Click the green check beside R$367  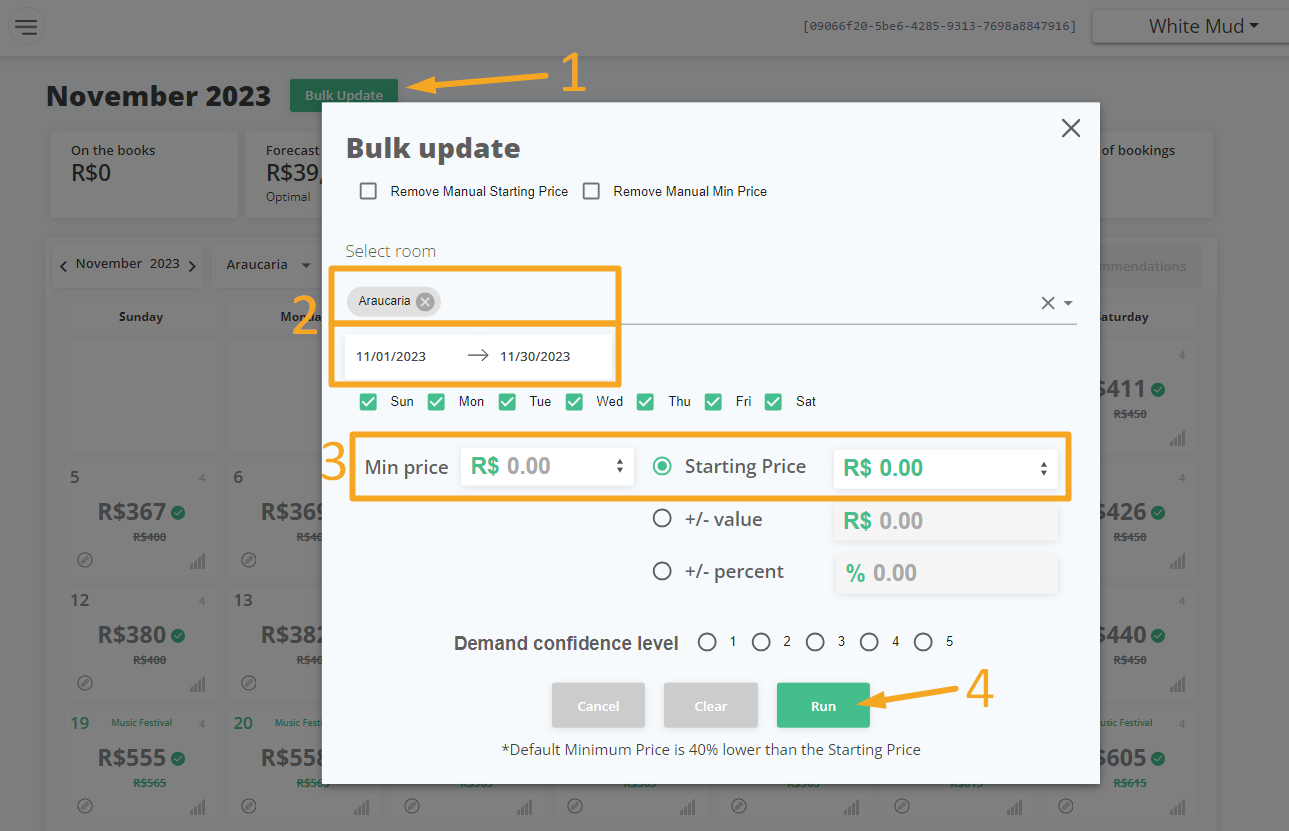tap(178, 513)
